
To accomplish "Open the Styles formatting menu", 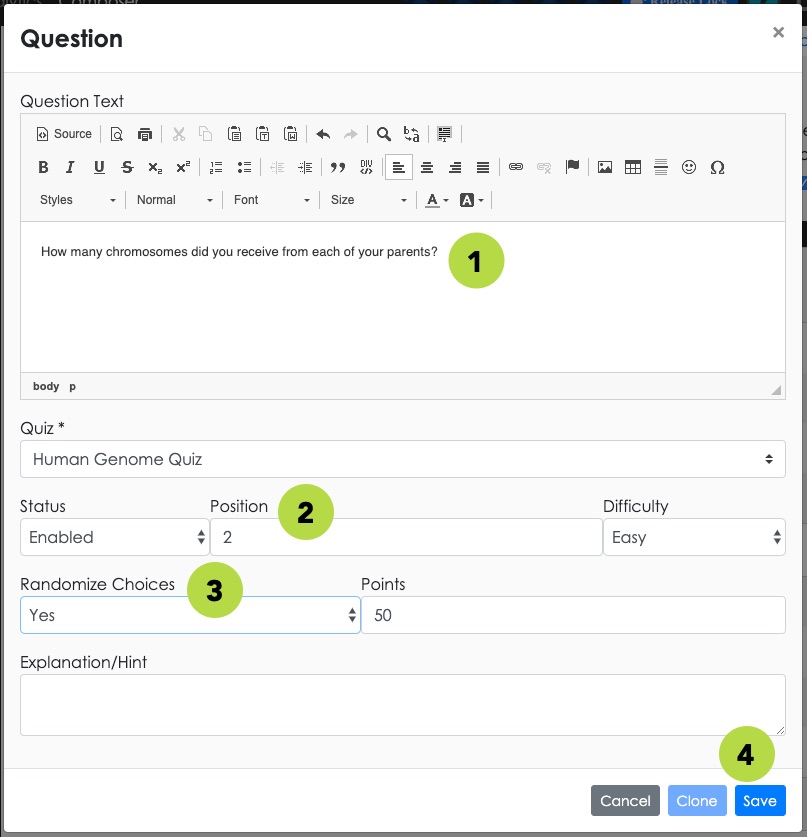I will [x=77, y=200].
